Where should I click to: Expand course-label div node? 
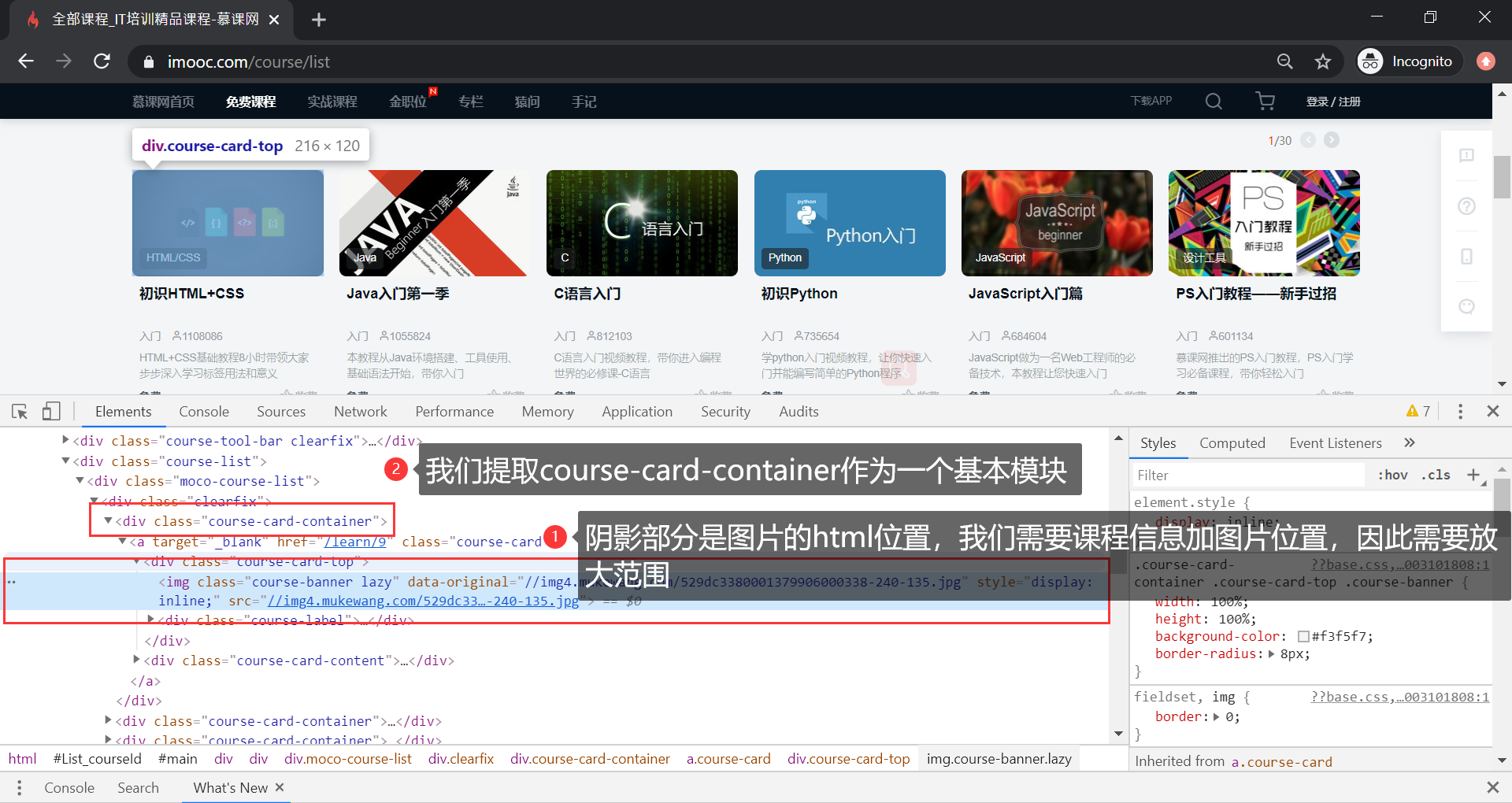click(x=150, y=620)
